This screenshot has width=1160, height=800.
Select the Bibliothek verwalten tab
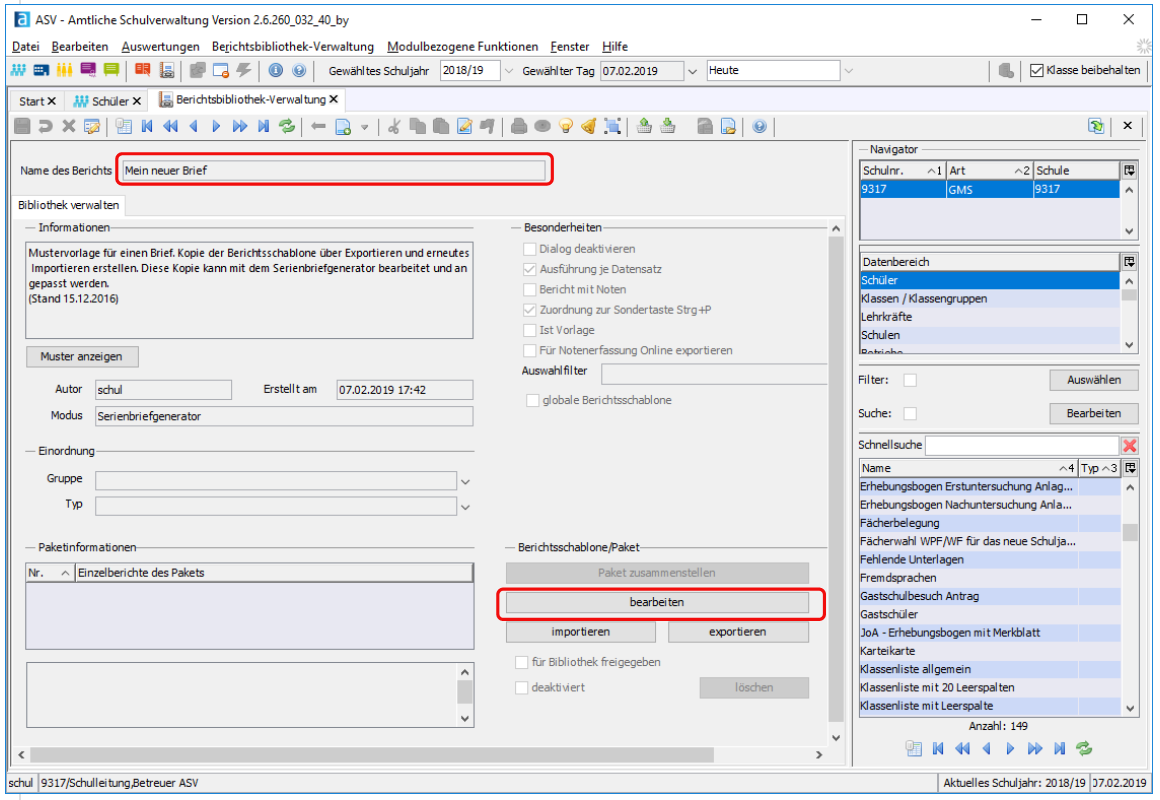[69, 205]
